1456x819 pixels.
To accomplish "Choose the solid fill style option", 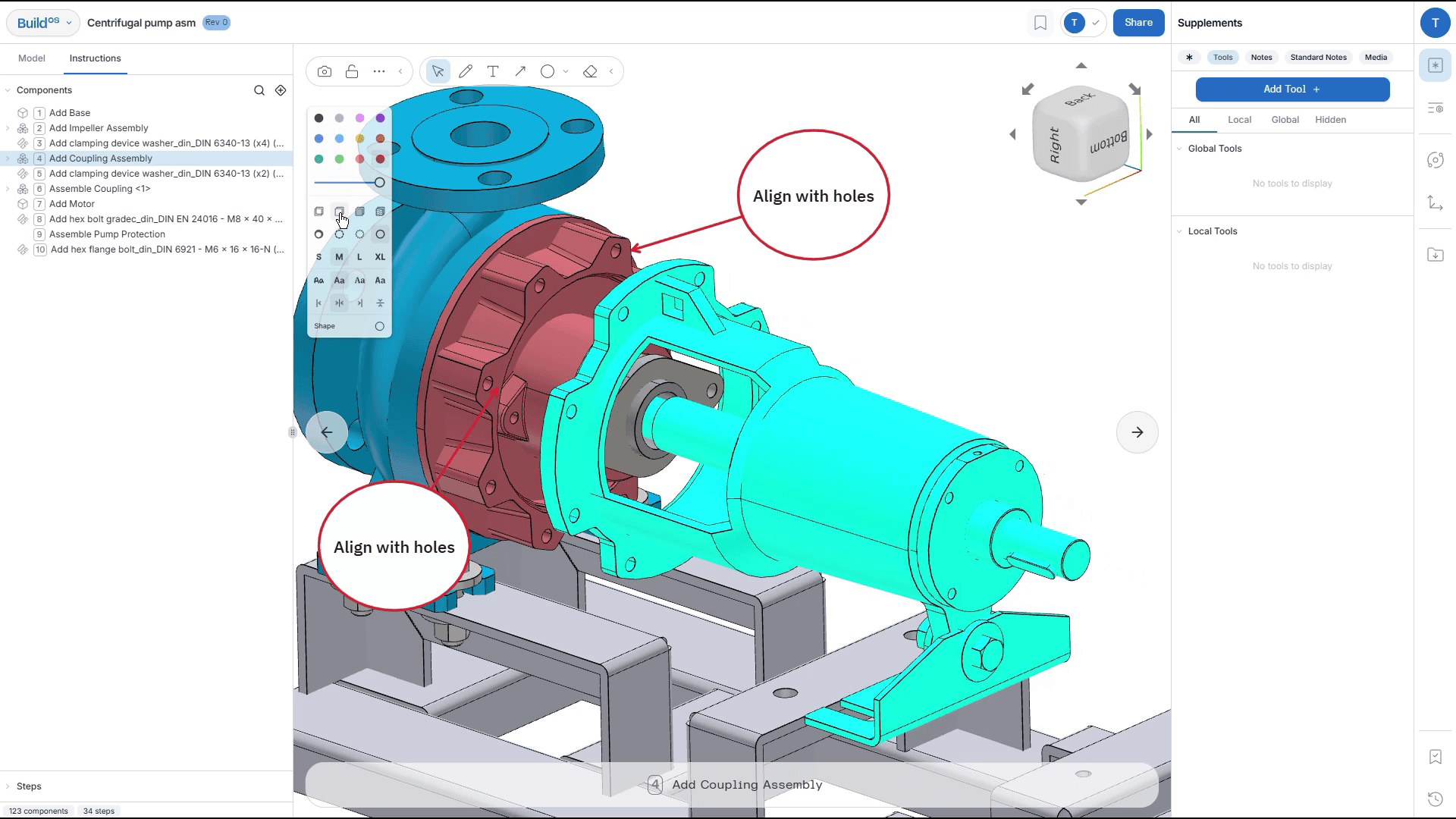I will 359,212.
